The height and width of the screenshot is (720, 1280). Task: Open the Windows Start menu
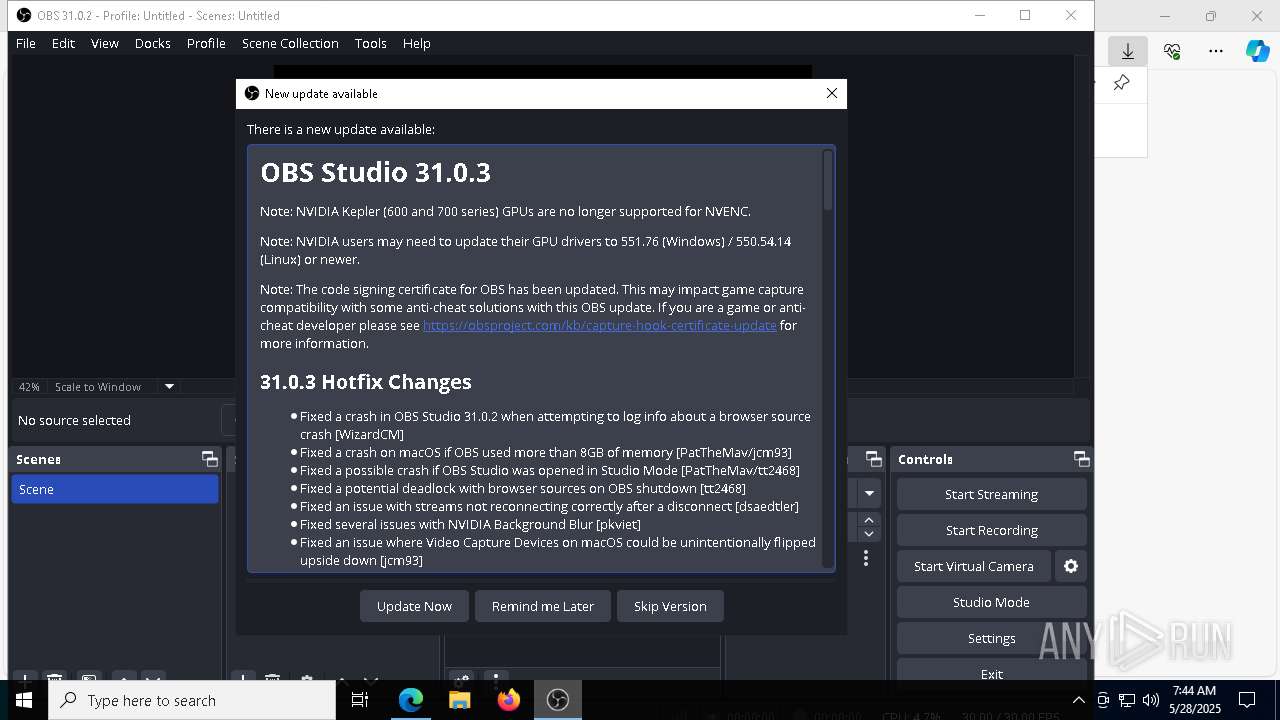[24, 700]
